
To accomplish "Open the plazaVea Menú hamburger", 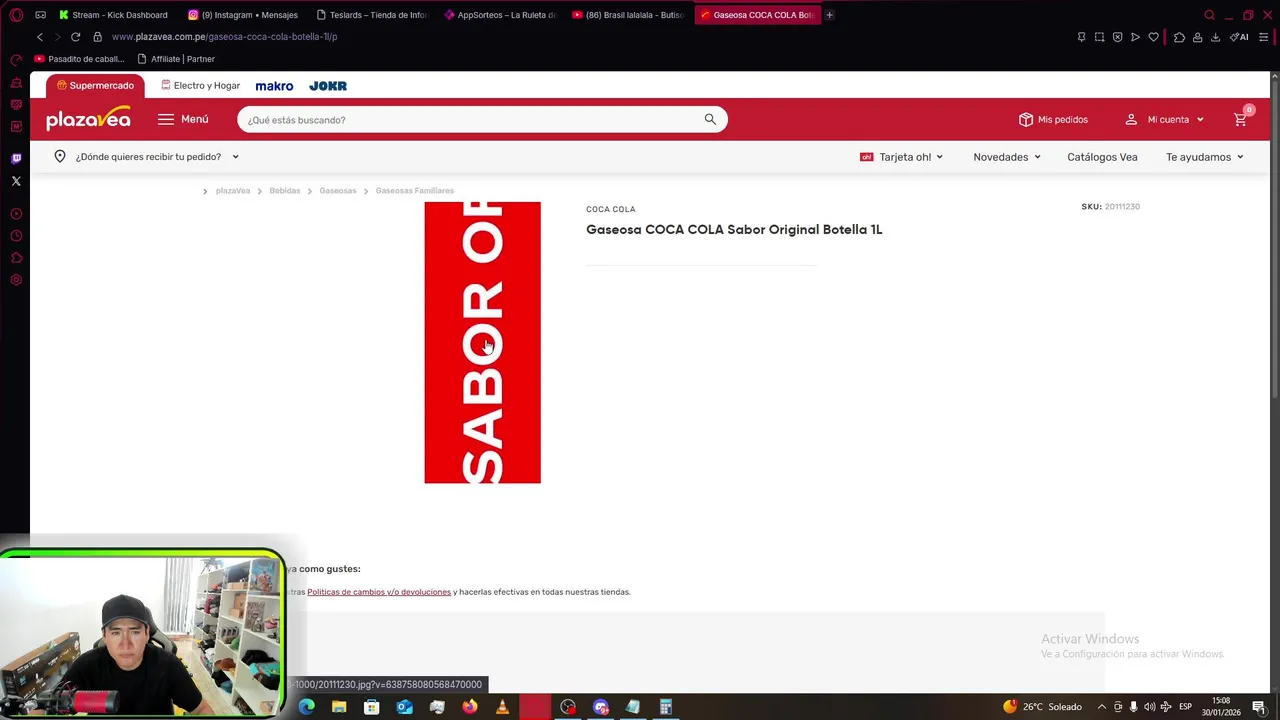I will pyautogui.click(x=183, y=119).
